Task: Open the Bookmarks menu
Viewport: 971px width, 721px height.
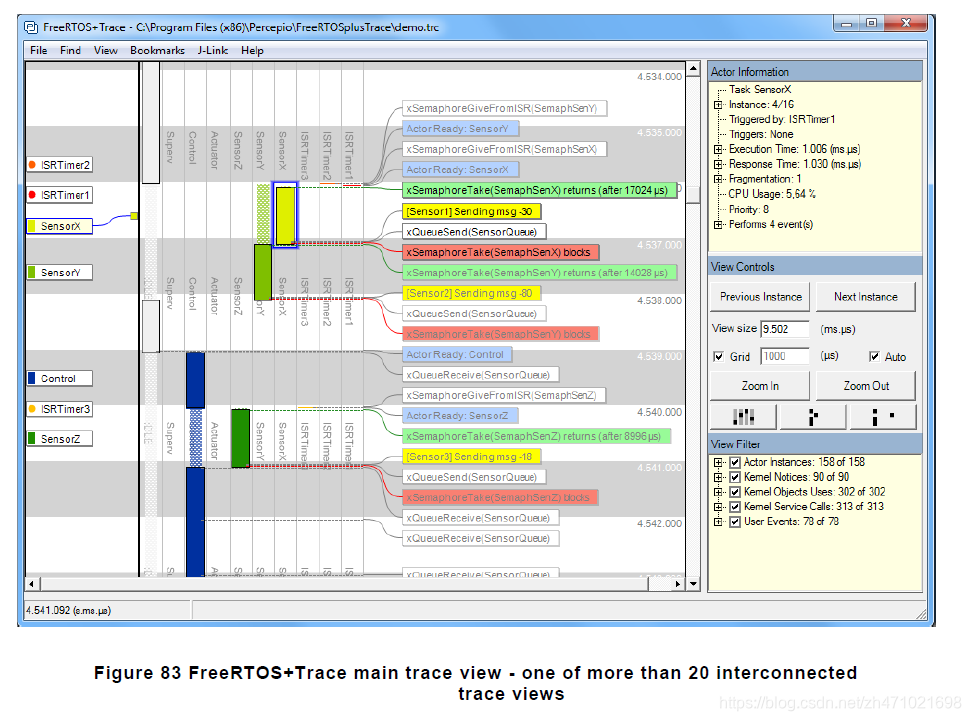Action: 157,50
